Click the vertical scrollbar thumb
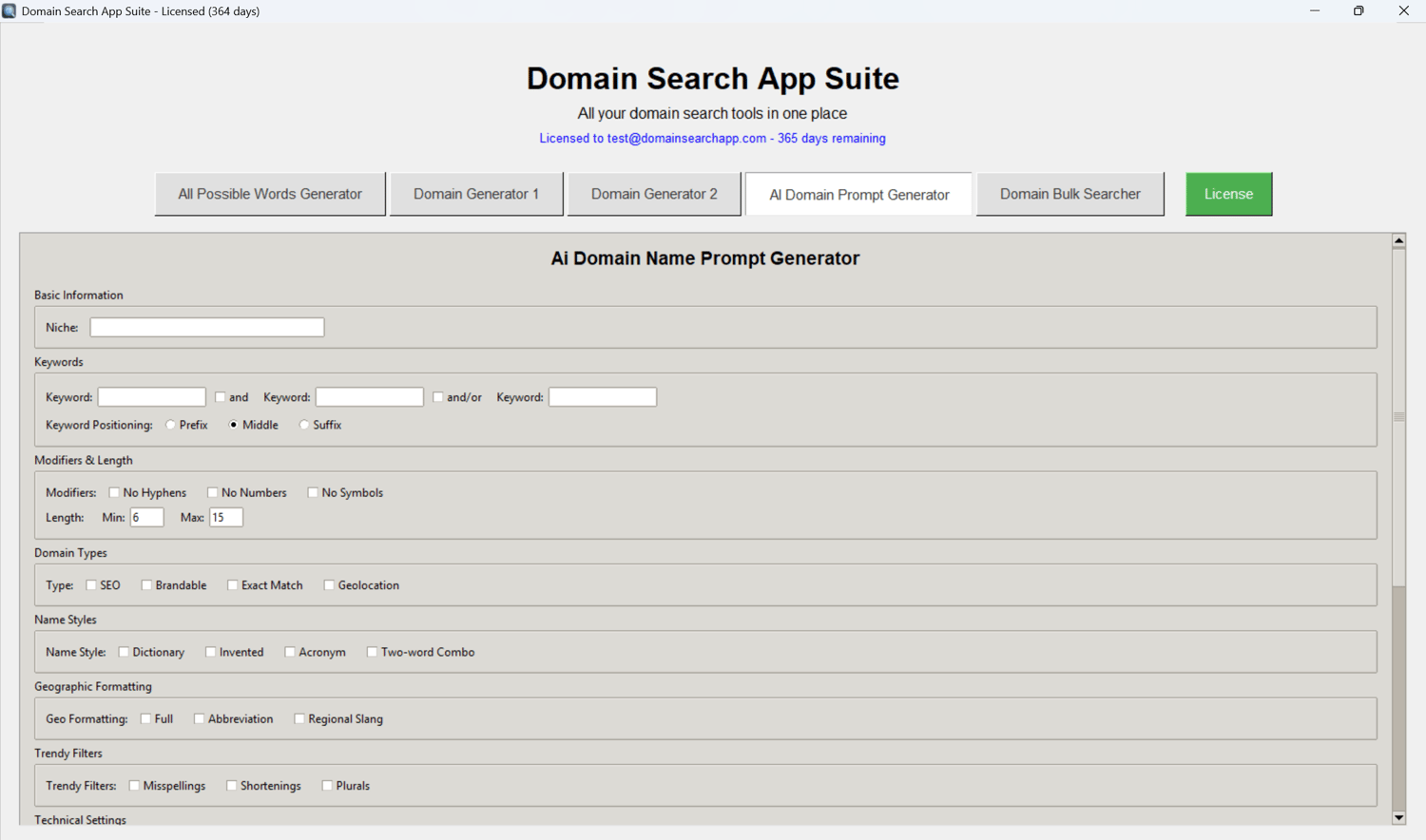1426x840 pixels. tap(1398, 416)
